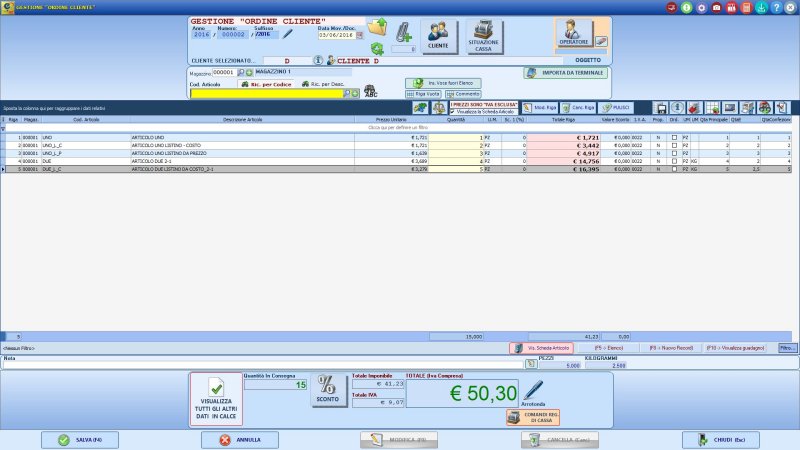Click total cell € 14,756

[563, 161]
